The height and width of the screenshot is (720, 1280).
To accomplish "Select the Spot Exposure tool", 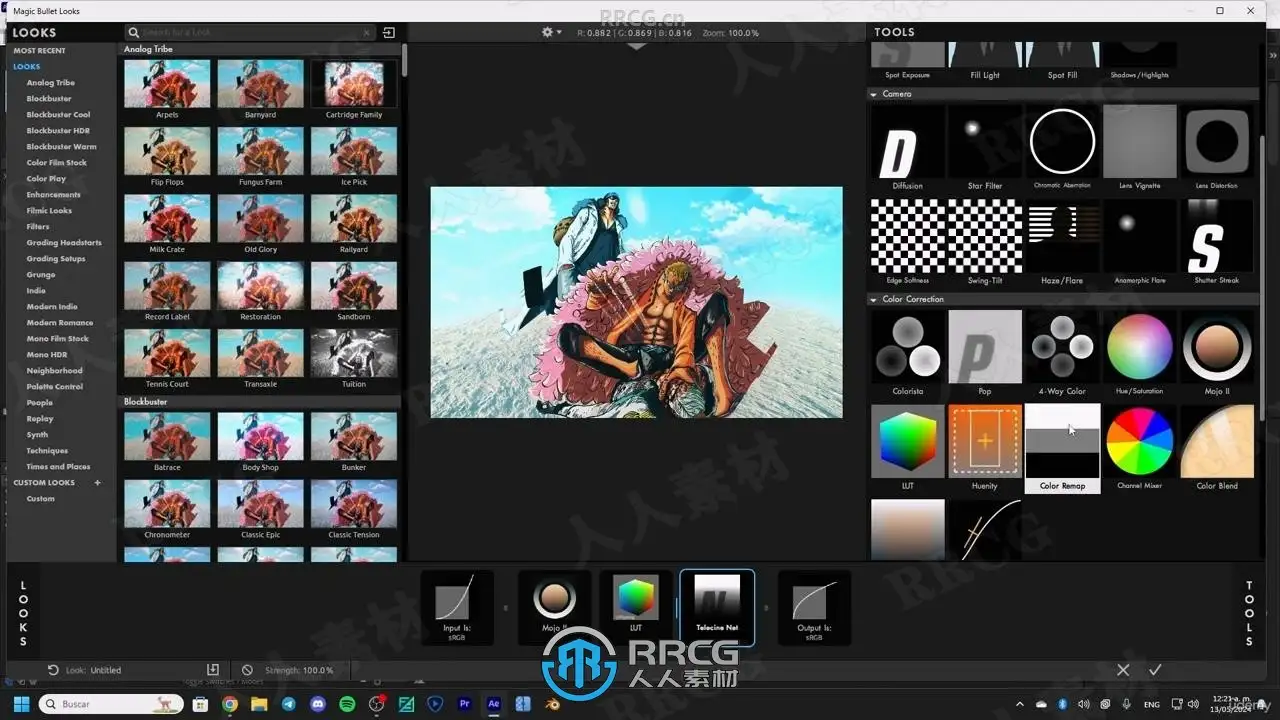I will point(907,61).
